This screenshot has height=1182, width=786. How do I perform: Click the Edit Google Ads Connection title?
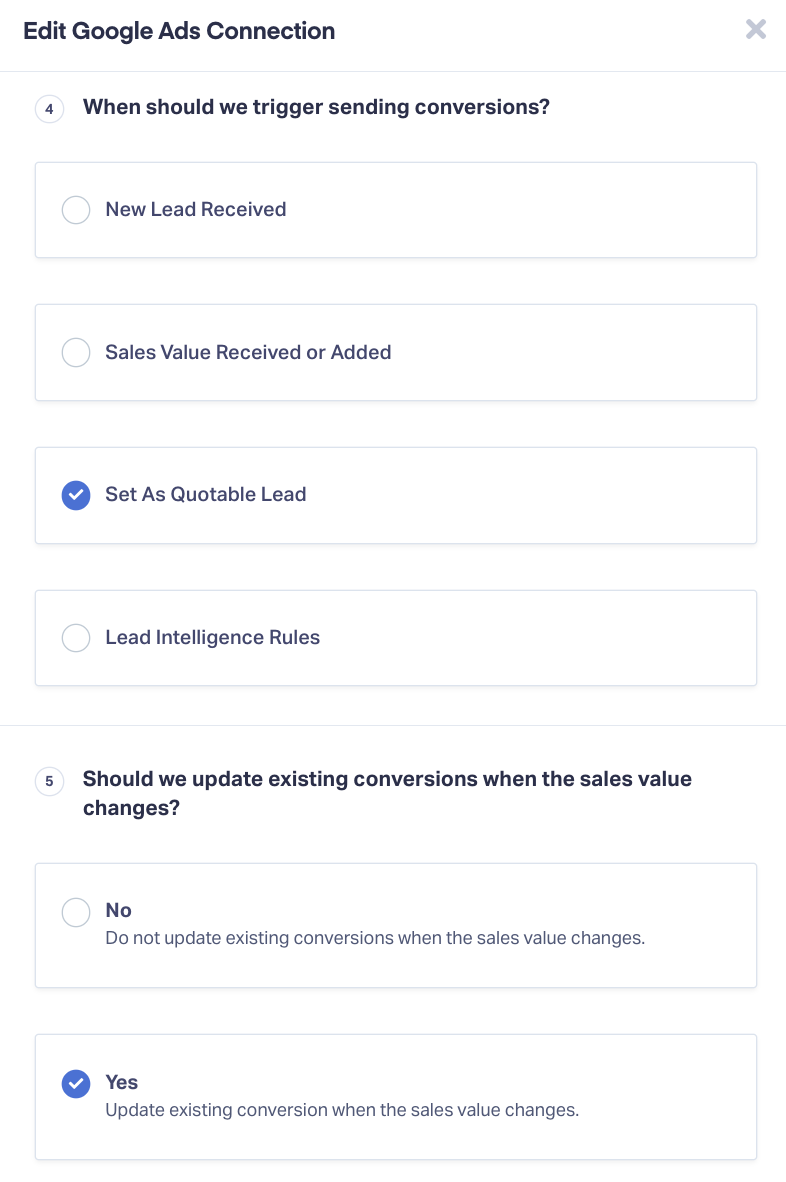[x=179, y=31]
